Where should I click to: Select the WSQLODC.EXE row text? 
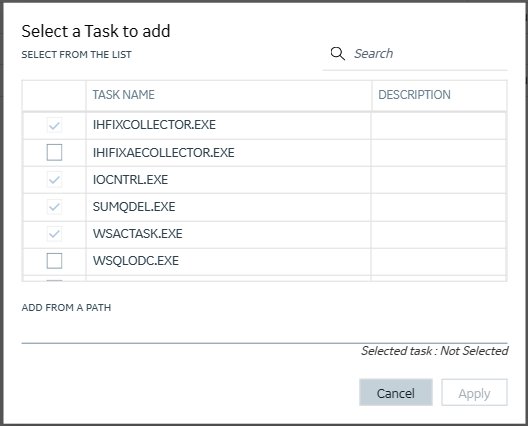click(136, 261)
